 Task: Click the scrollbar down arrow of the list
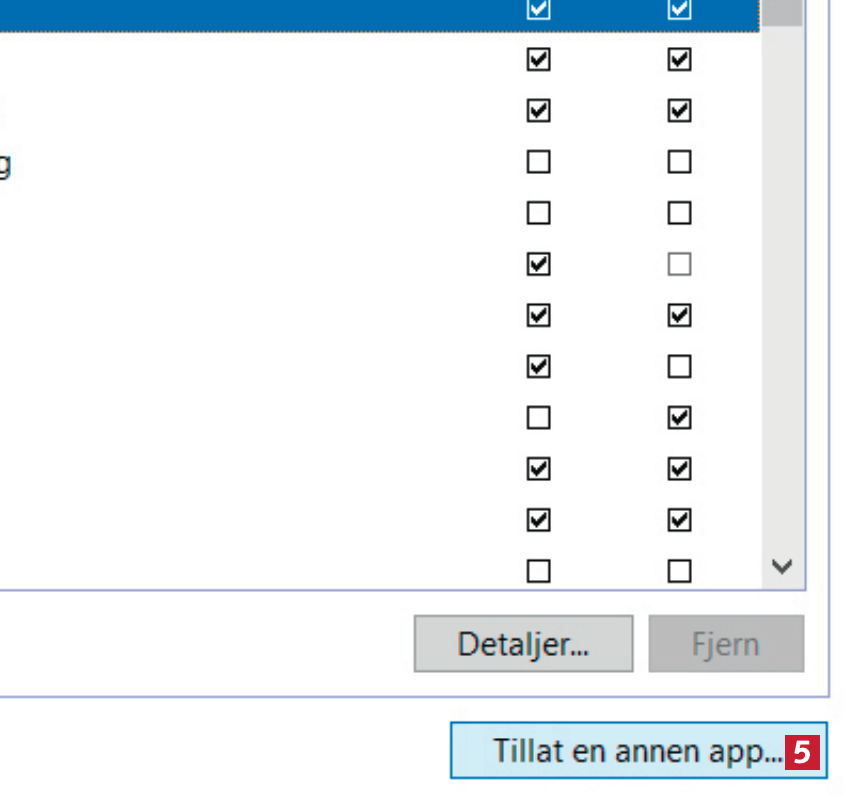[783, 567]
